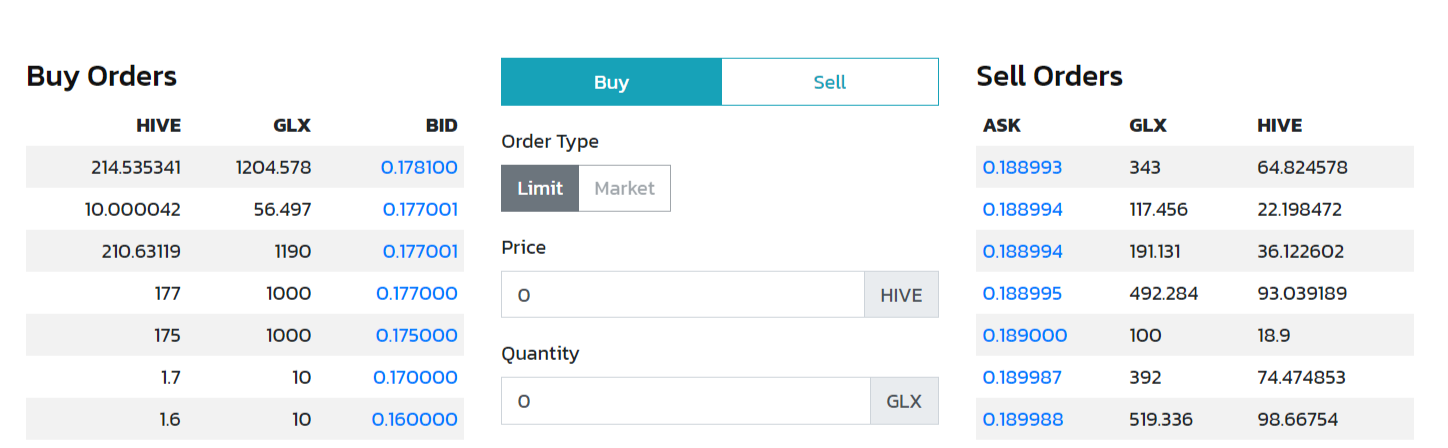Screen dimensions: 1448x448
Task: Select bid price 0.160000
Action: [x=415, y=419]
